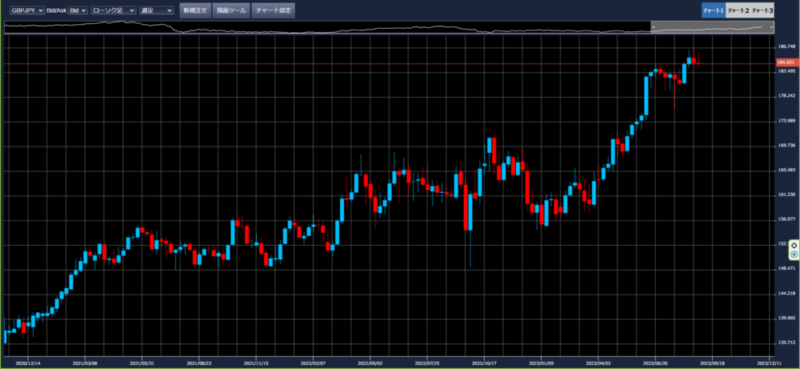The width and height of the screenshot is (800, 369).
Task: Click the highlighted range window in overview navigator
Action: (x=712, y=27)
